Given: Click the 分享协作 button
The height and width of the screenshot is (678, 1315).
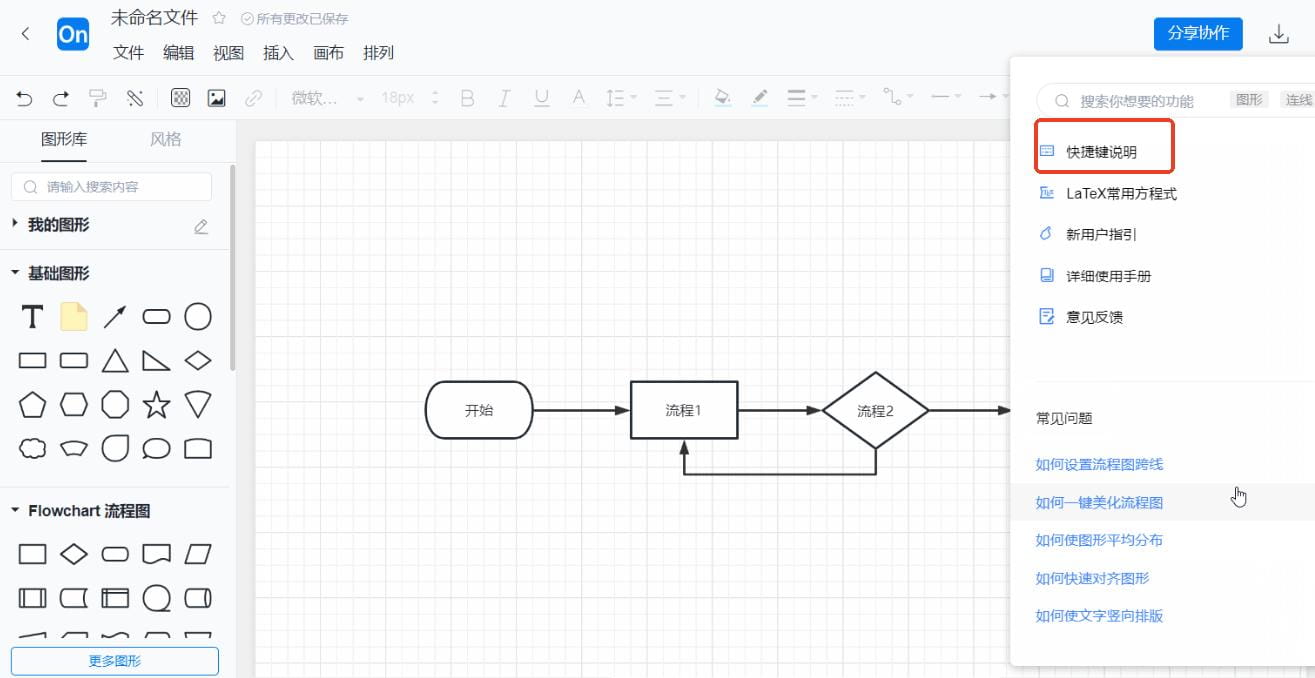Looking at the screenshot, I should point(1197,33).
